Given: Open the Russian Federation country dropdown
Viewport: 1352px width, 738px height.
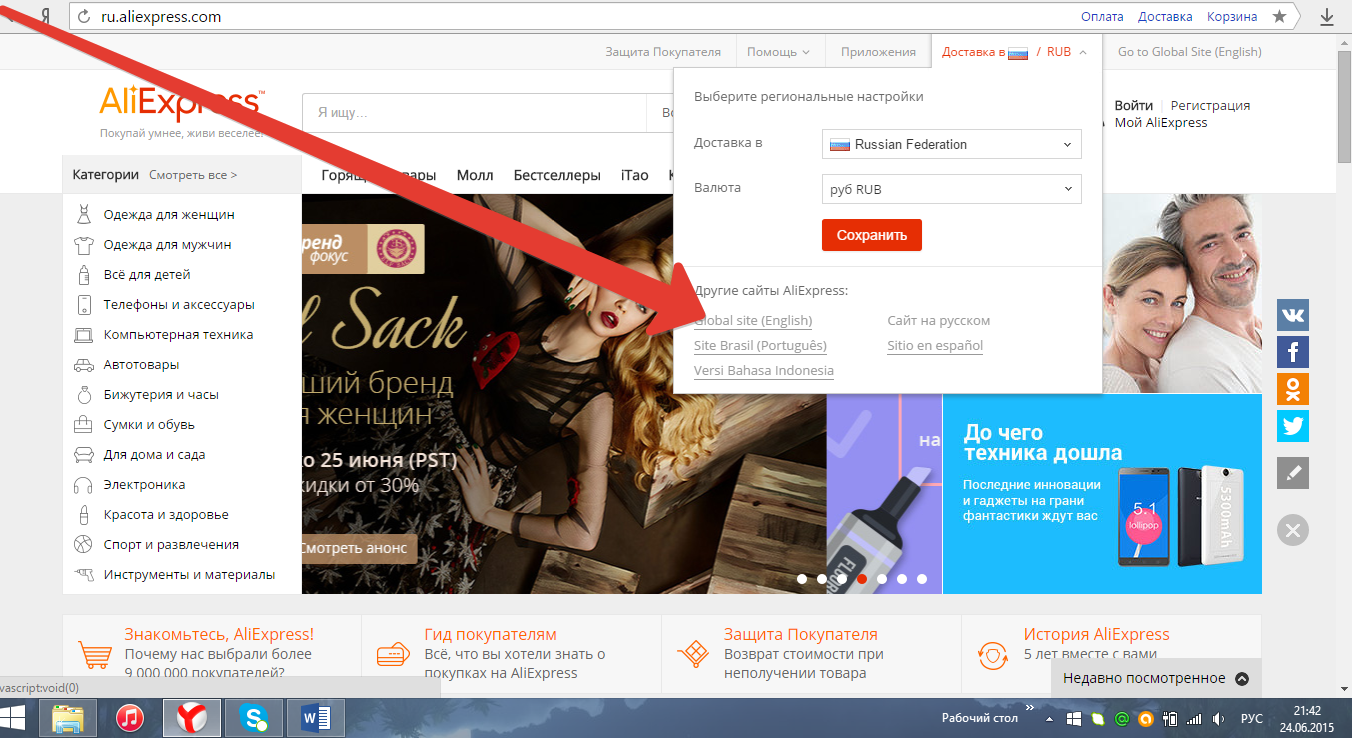Looking at the screenshot, I should [x=952, y=144].
